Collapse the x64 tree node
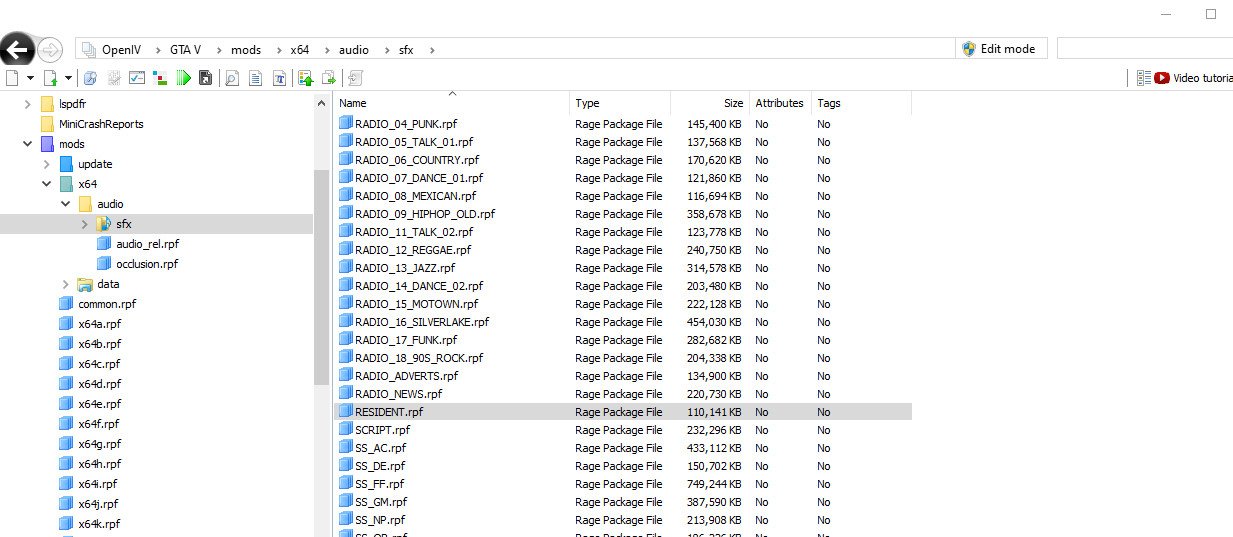This screenshot has height=537, width=1233. coord(46,184)
